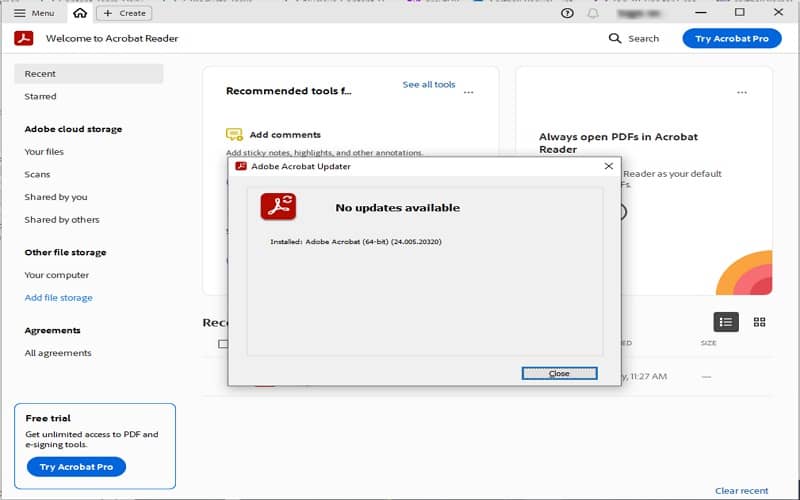Click the Add comments tool icon

pyautogui.click(x=234, y=135)
